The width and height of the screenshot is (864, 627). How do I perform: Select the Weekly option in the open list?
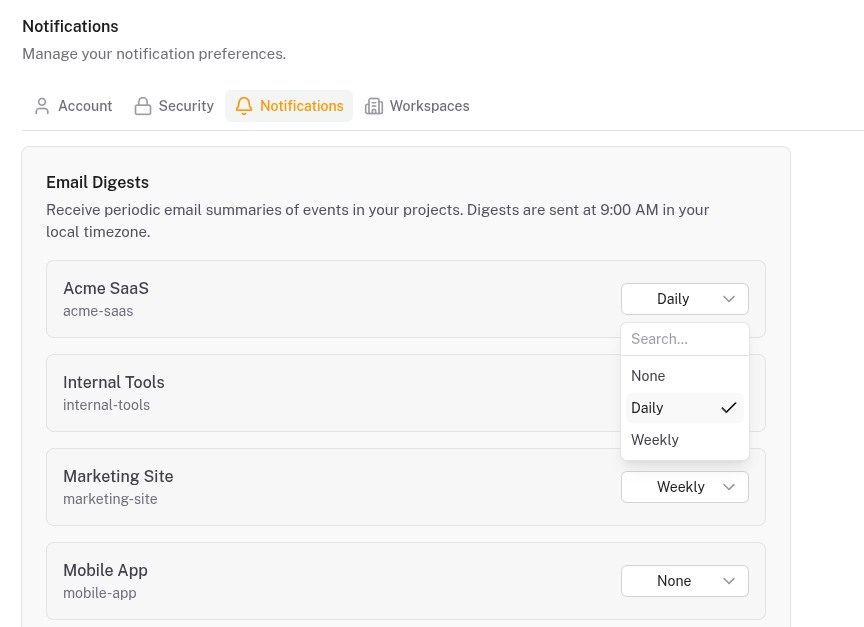pyautogui.click(x=655, y=440)
